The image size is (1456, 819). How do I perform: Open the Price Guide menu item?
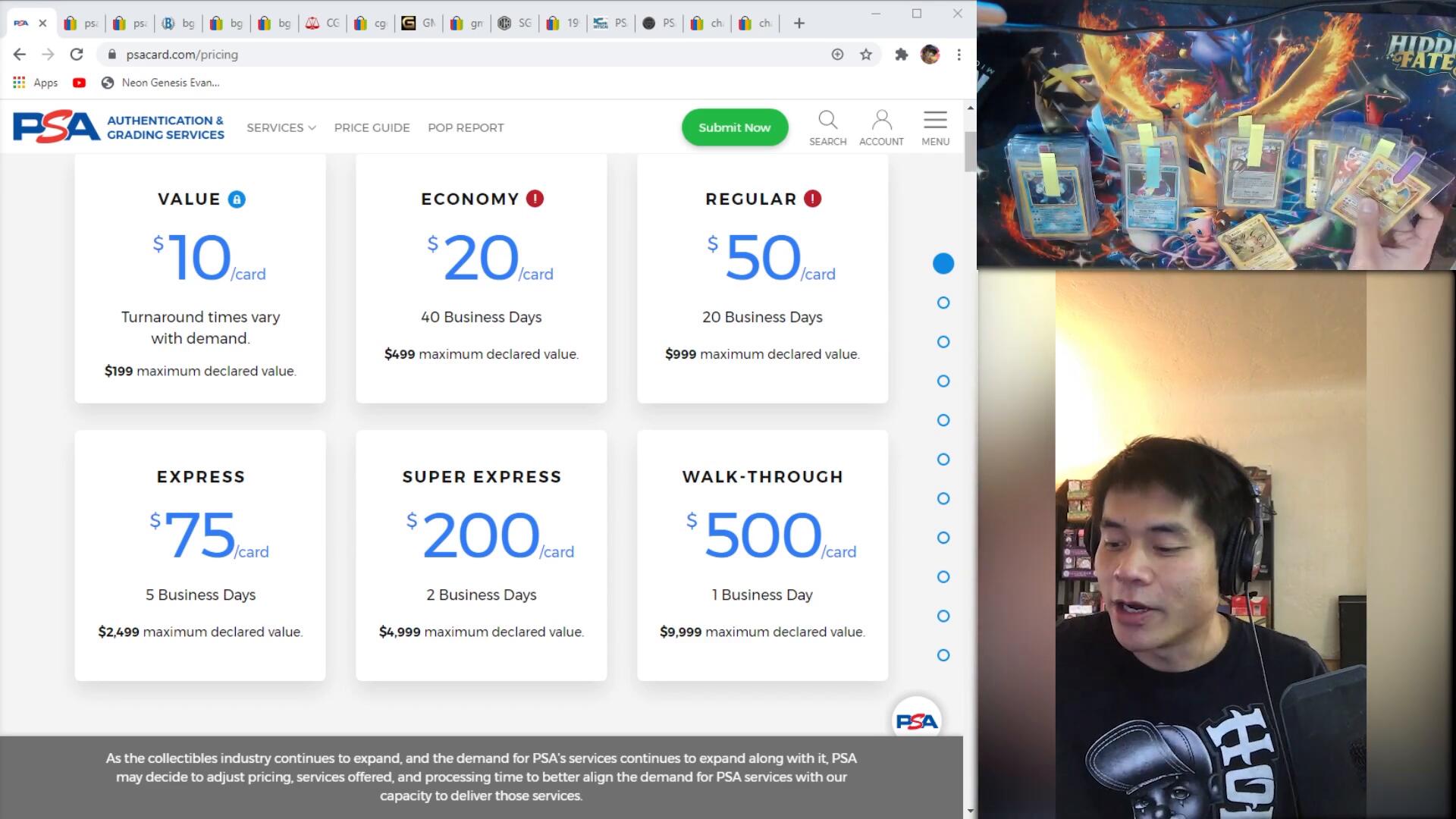pos(372,127)
